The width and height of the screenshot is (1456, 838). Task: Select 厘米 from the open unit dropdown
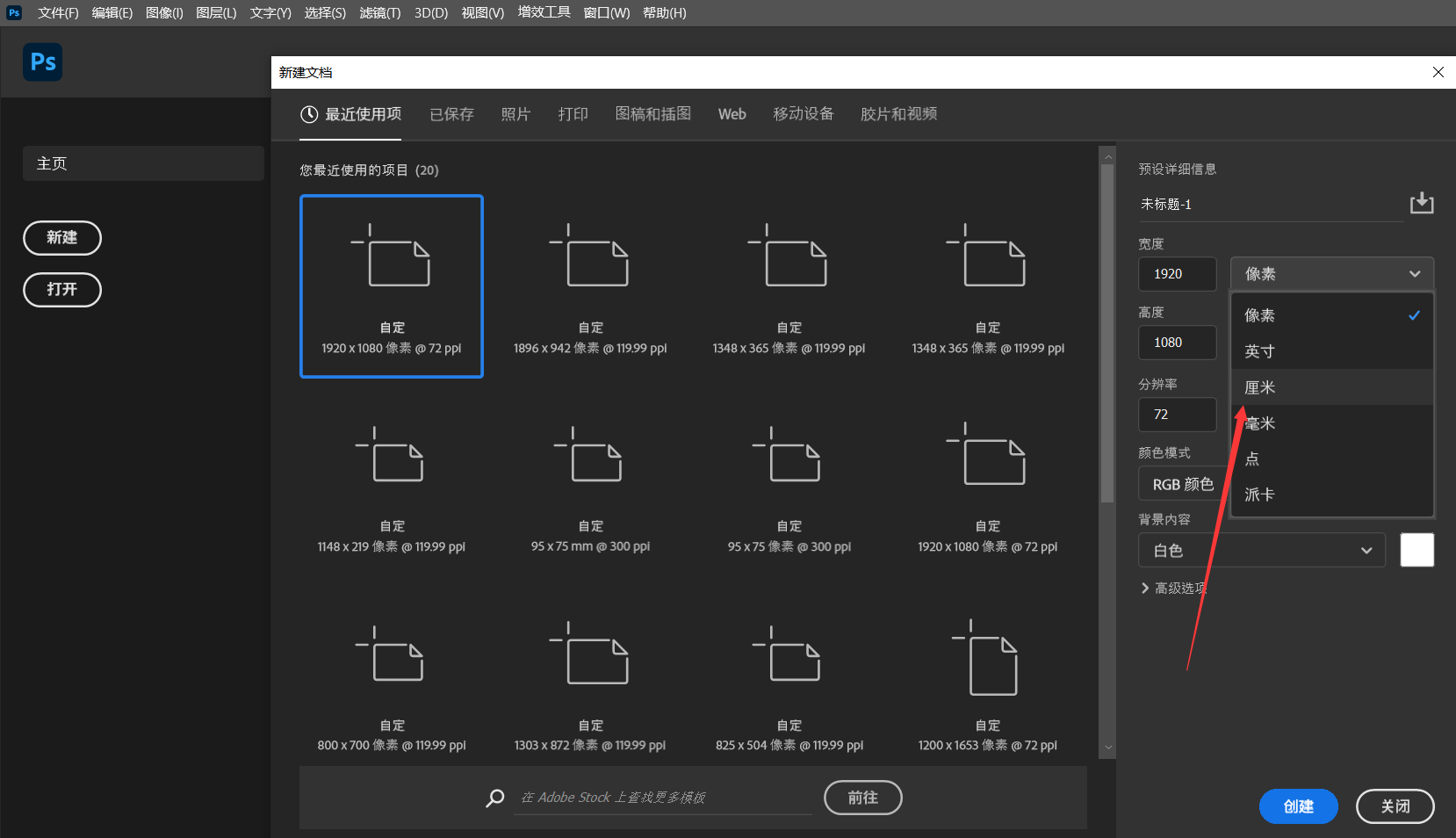(1259, 386)
